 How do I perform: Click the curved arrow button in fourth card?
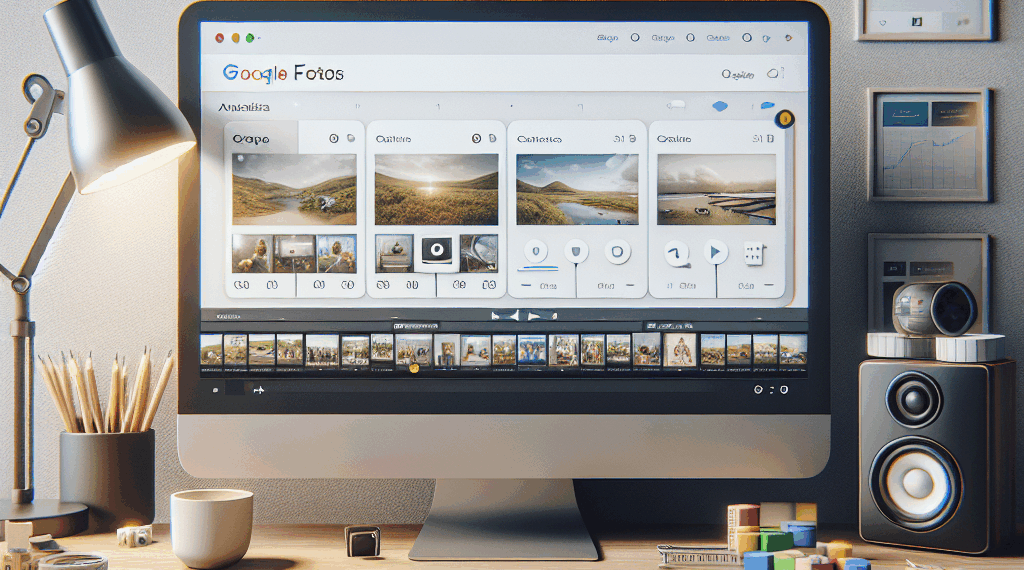tap(677, 253)
